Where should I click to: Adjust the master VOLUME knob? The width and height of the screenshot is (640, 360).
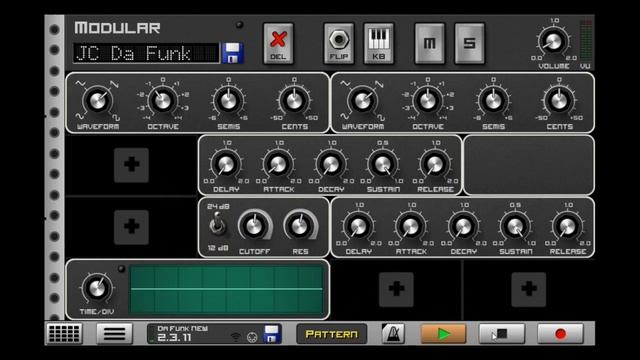point(554,42)
